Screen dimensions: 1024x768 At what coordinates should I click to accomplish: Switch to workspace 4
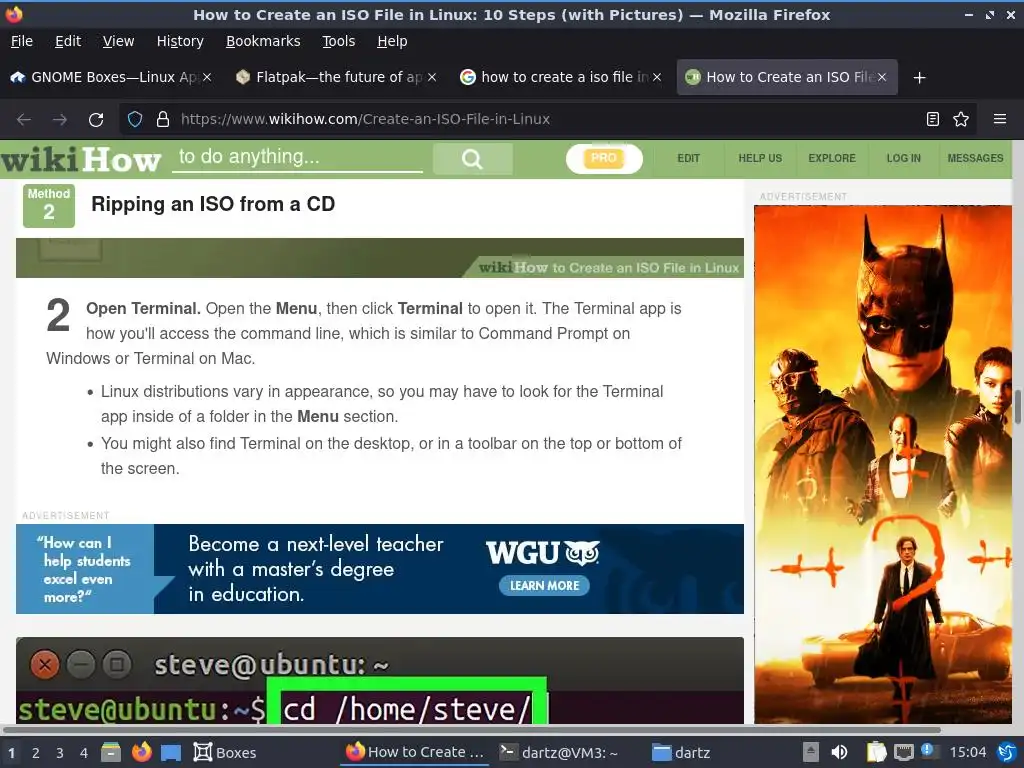point(84,753)
